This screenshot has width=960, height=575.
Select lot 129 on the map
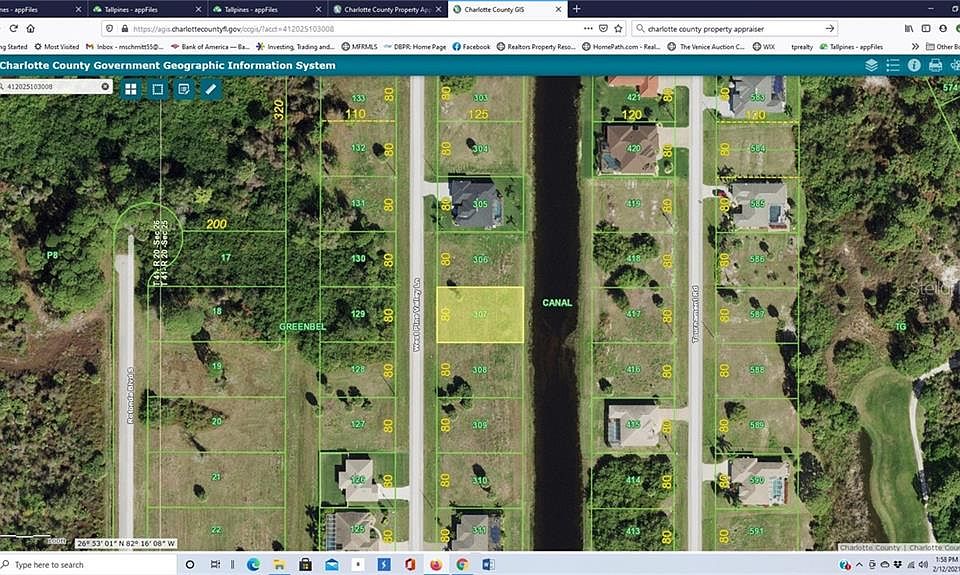tap(358, 314)
